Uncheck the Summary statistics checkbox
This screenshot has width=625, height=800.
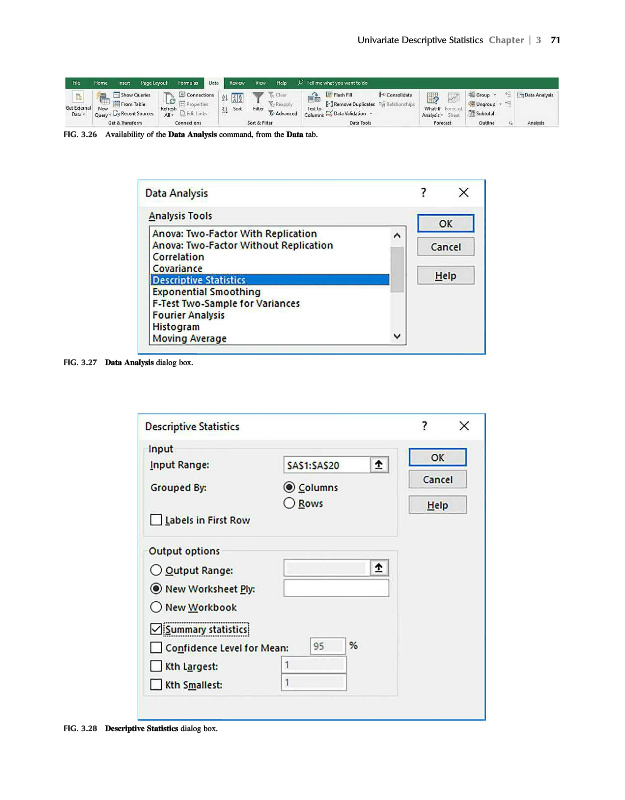point(155,628)
